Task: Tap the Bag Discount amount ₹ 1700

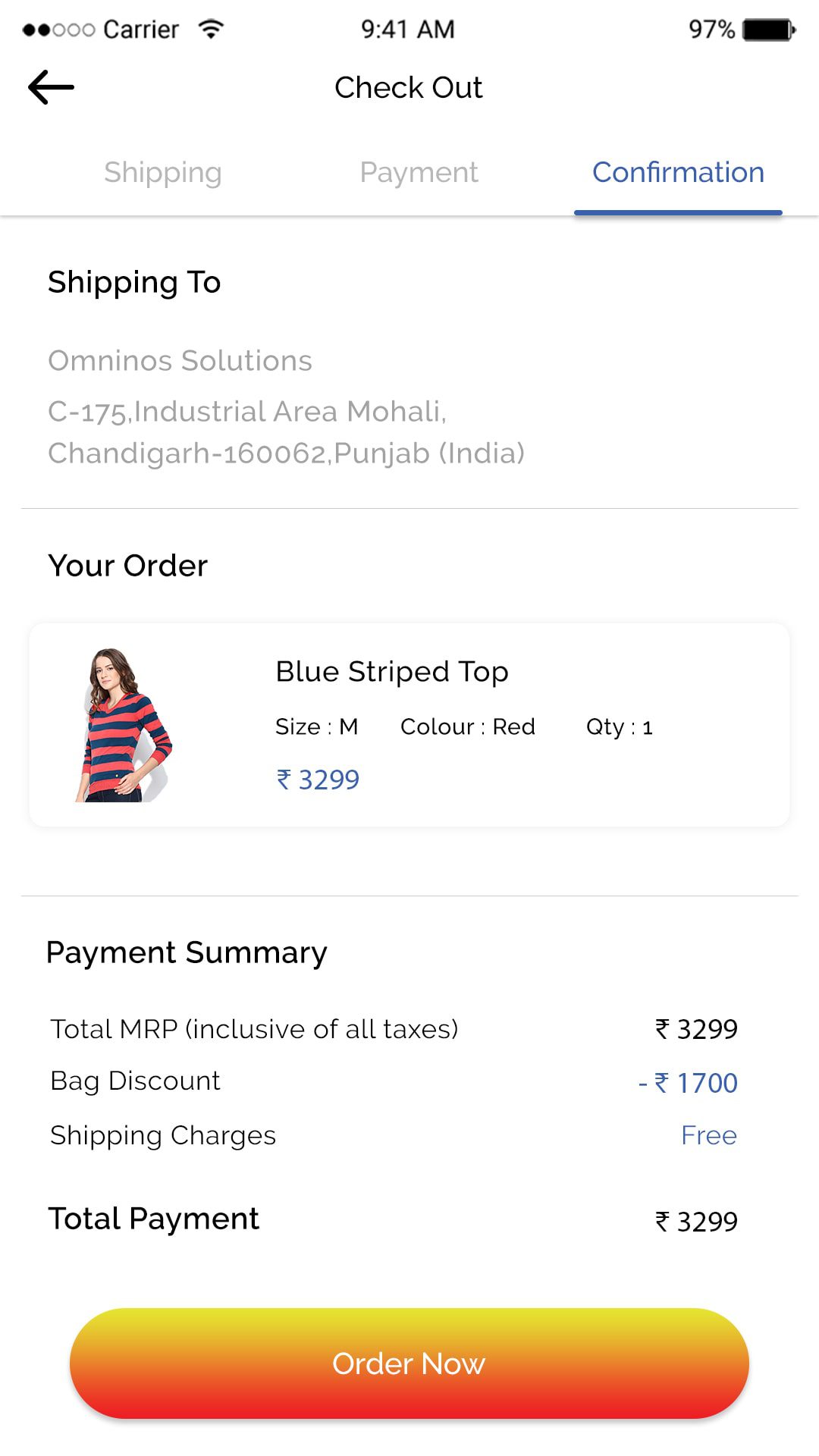Action: (688, 1083)
